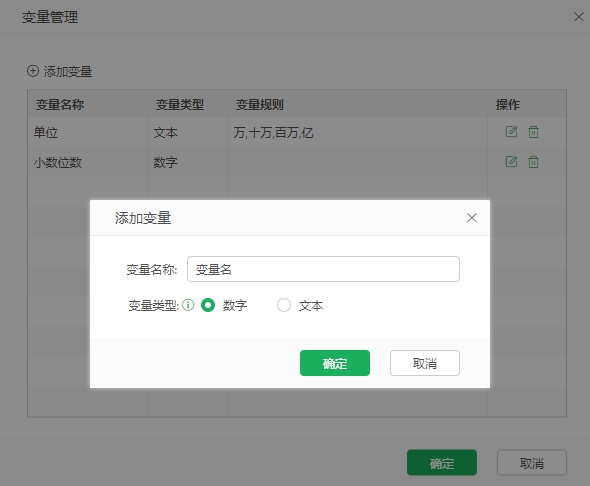Screen dimensions: 590x486
Task: Select the 数字 radio button
Action: click(208, 305)
